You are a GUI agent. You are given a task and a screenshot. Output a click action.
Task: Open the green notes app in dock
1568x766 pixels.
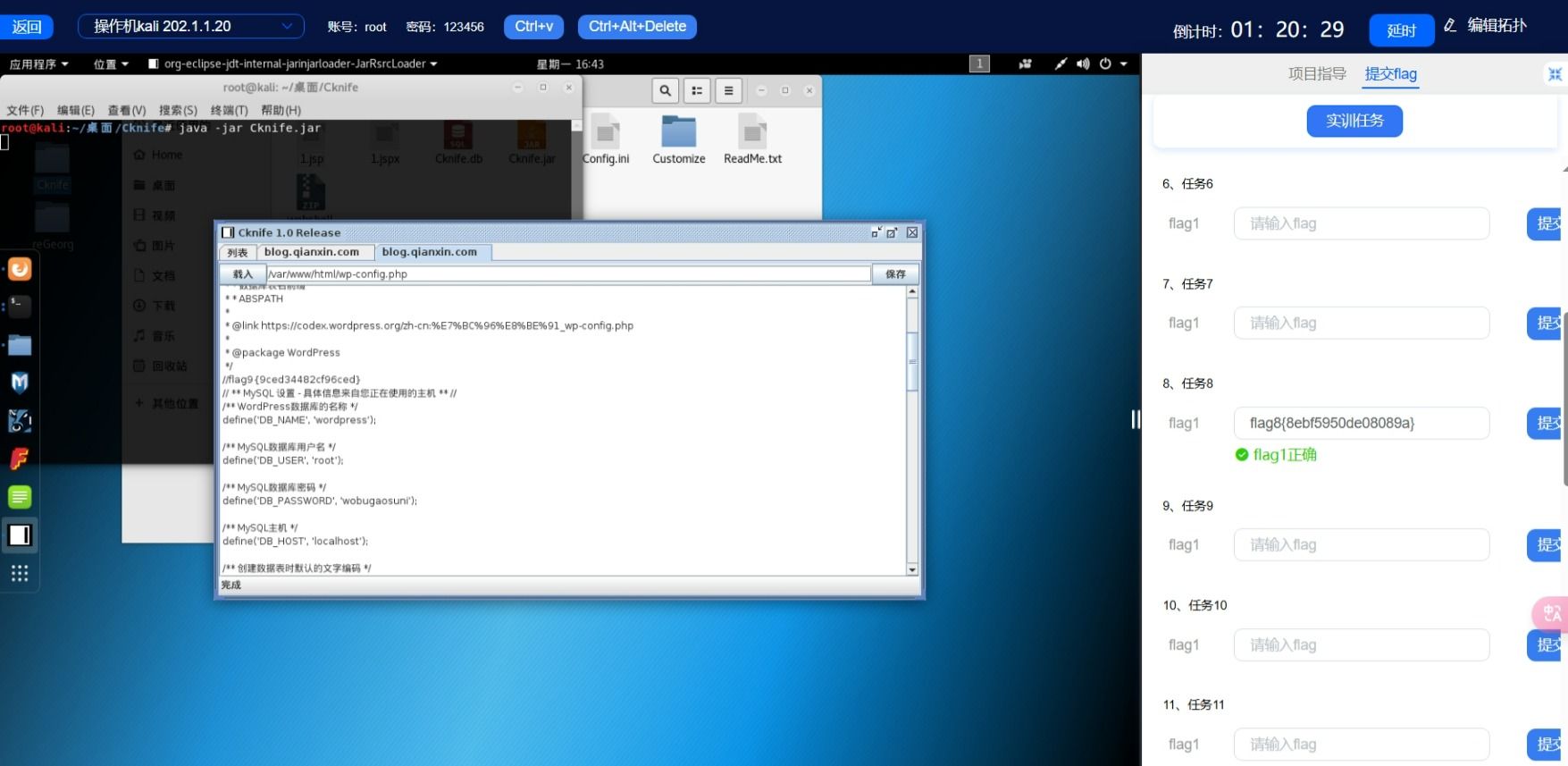tap(20, 497)
